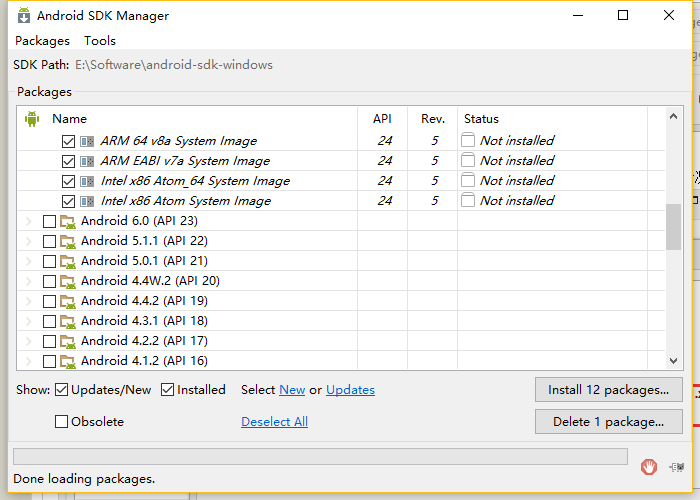Click the ARM 64 v8a system image icon
The height and width of the screenshot is (500, 700).
coord(87,142)
